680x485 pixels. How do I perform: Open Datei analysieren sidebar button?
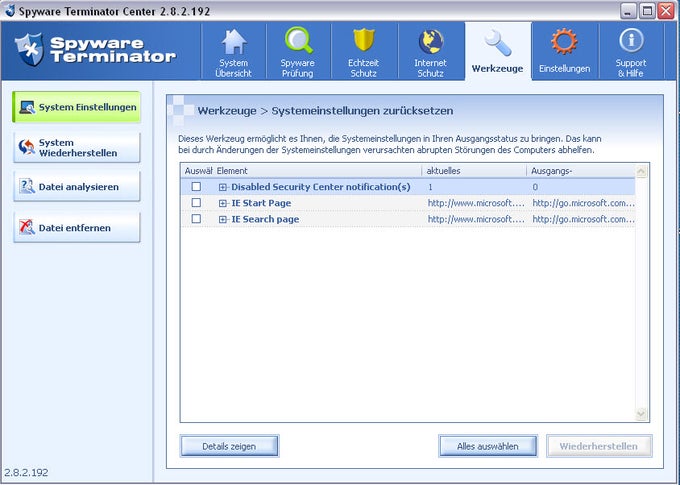(x=77, y=187)
